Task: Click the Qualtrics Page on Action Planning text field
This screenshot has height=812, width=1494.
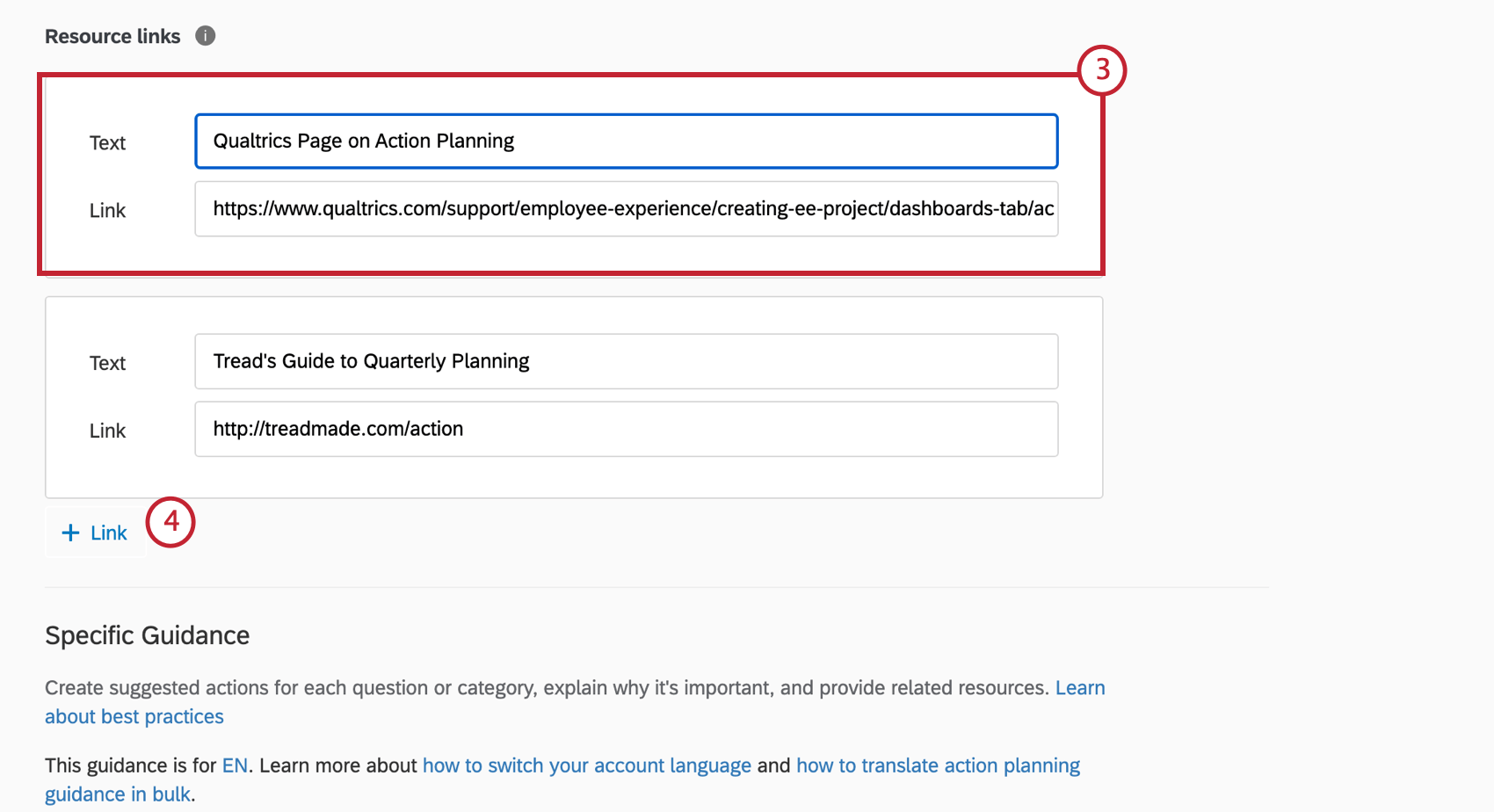Action: point(627,141)
